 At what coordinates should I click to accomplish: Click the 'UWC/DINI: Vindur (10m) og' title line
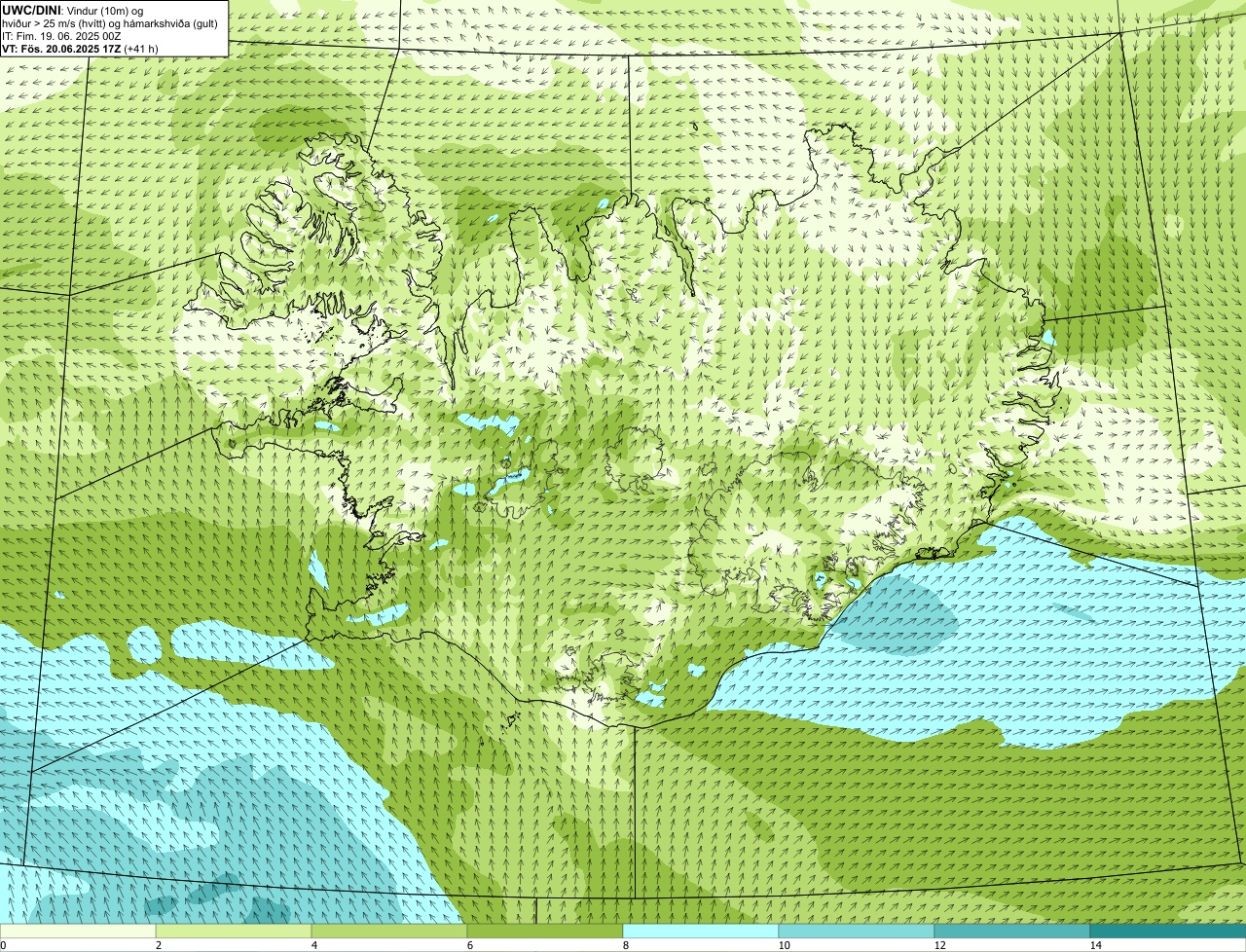[x=73, y=10]
